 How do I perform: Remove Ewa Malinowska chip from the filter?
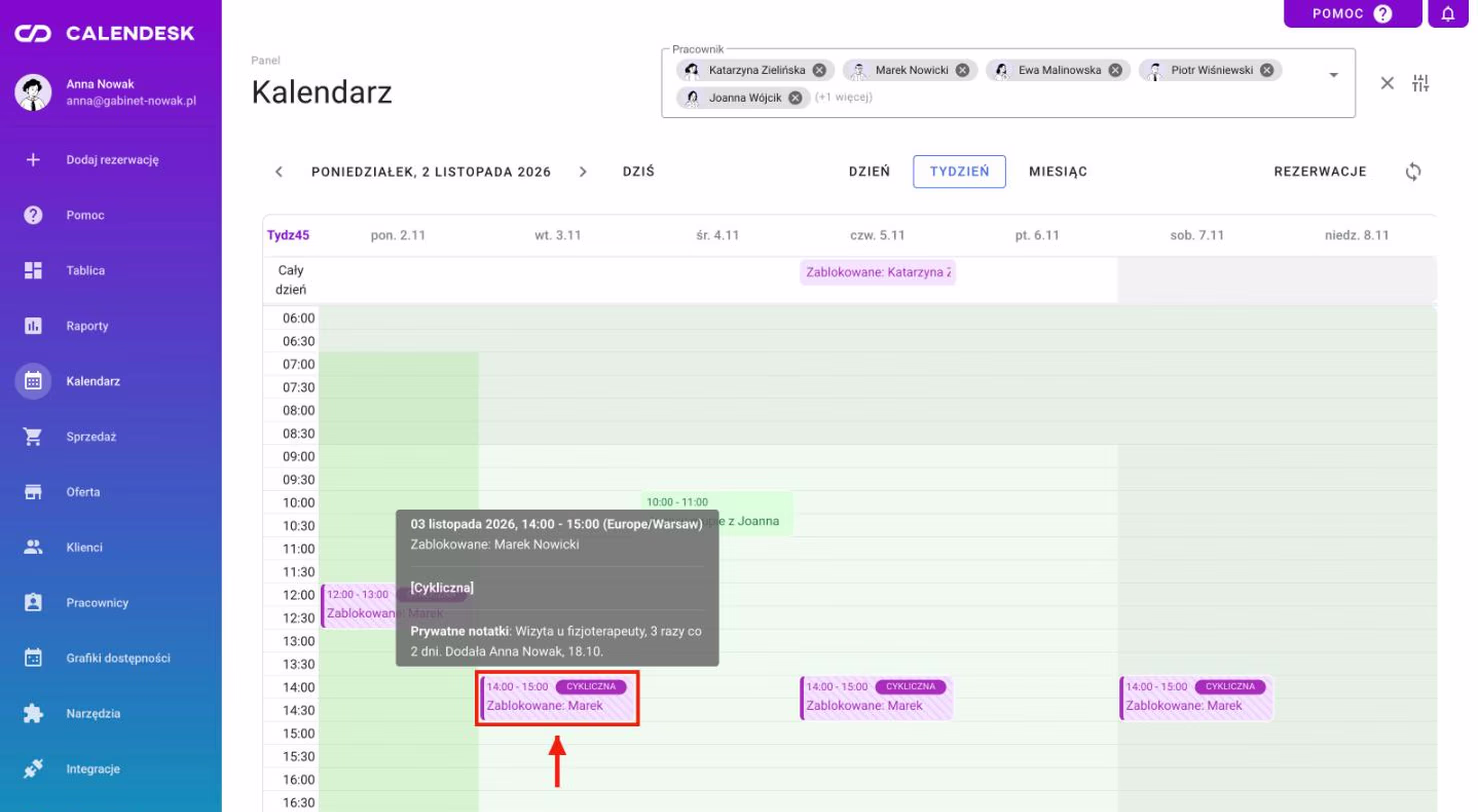pyautogui.click(x=1115, y=70)
